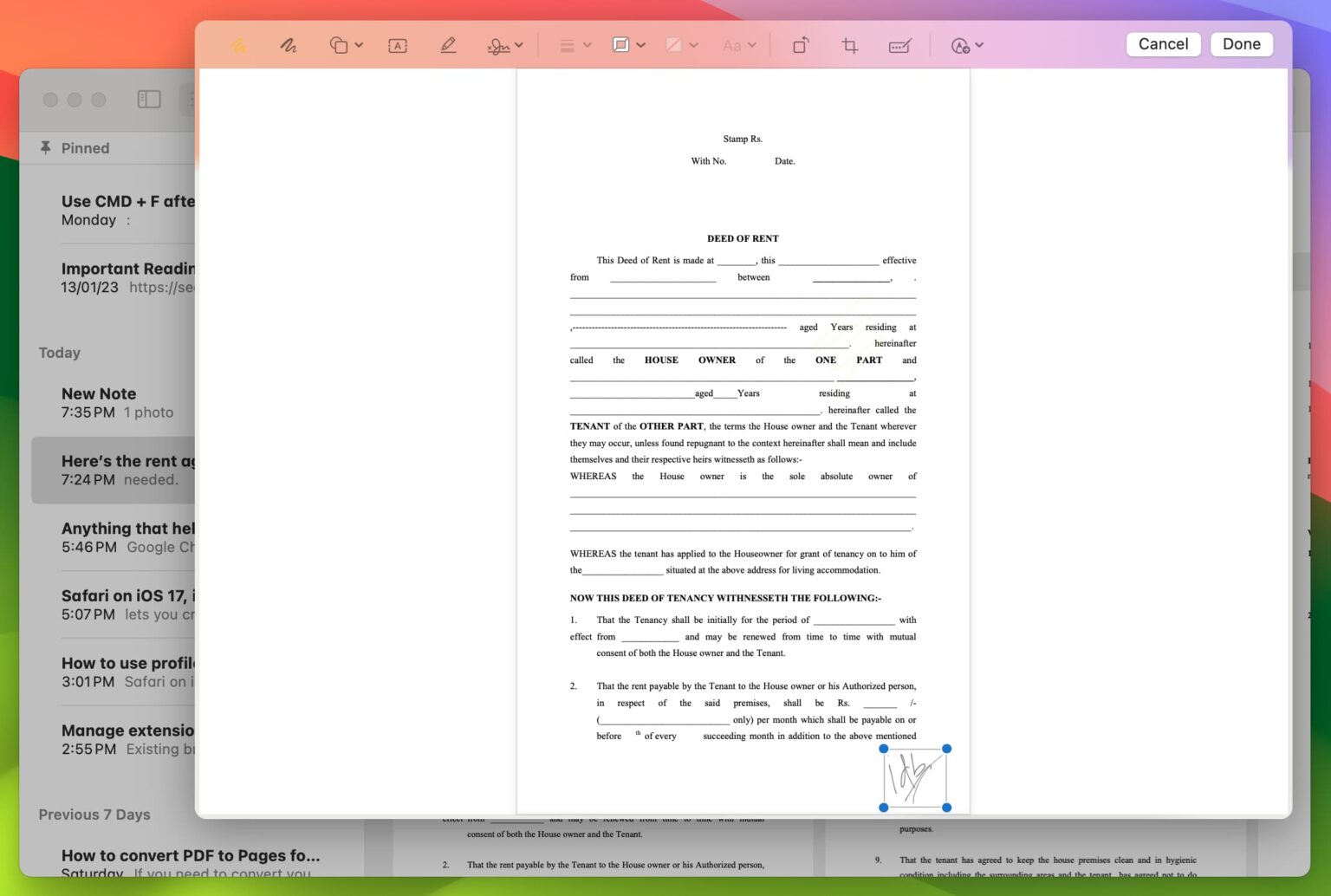Click the 'With No.' text in document
This screenshot has width=1331, height=896.
tap(709, 161)
